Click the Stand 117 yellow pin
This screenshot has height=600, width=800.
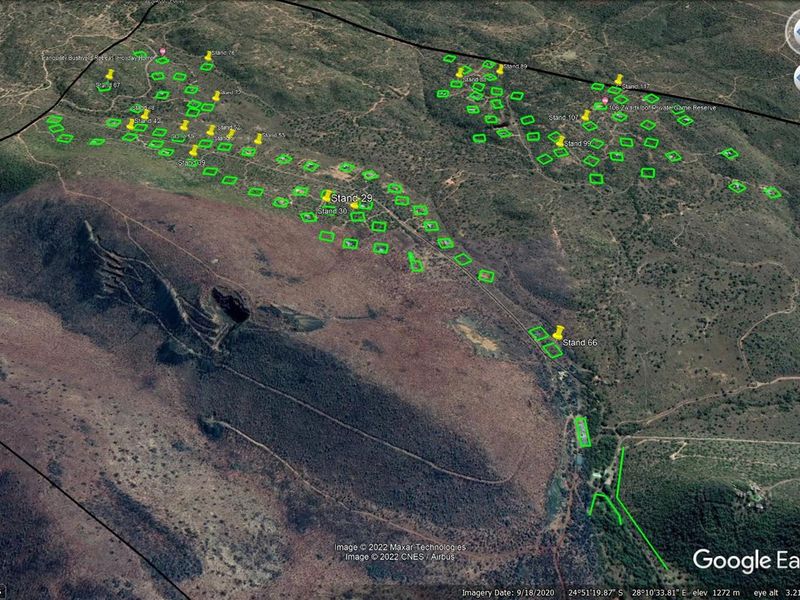click(619, 79)
